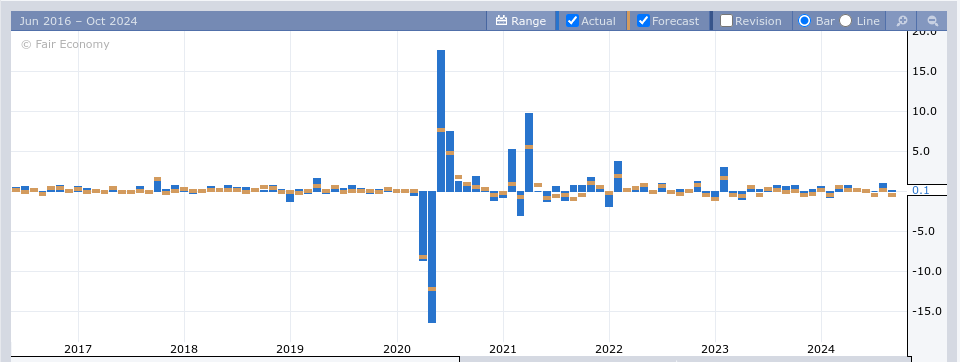960x362 pixels.
Task: Uncheck the Actual series checkbox
Action: coord(572,20)
